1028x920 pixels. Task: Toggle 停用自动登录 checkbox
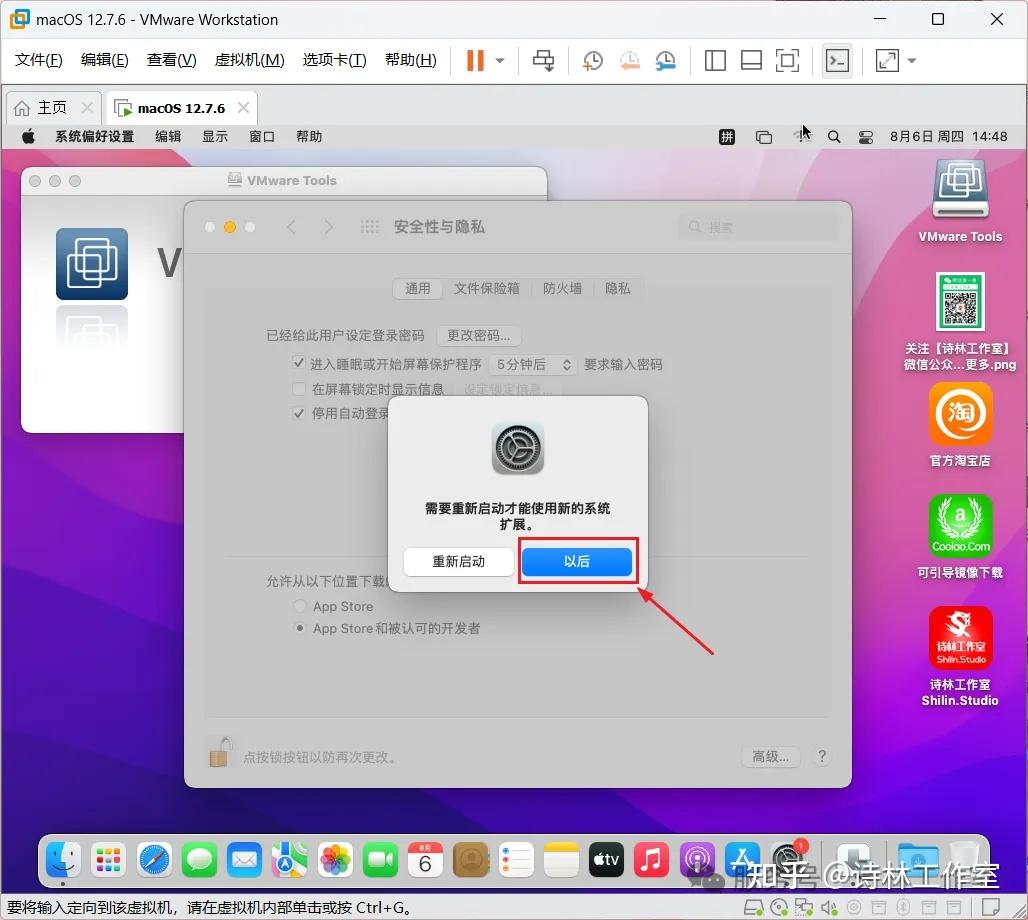(298, 413)
